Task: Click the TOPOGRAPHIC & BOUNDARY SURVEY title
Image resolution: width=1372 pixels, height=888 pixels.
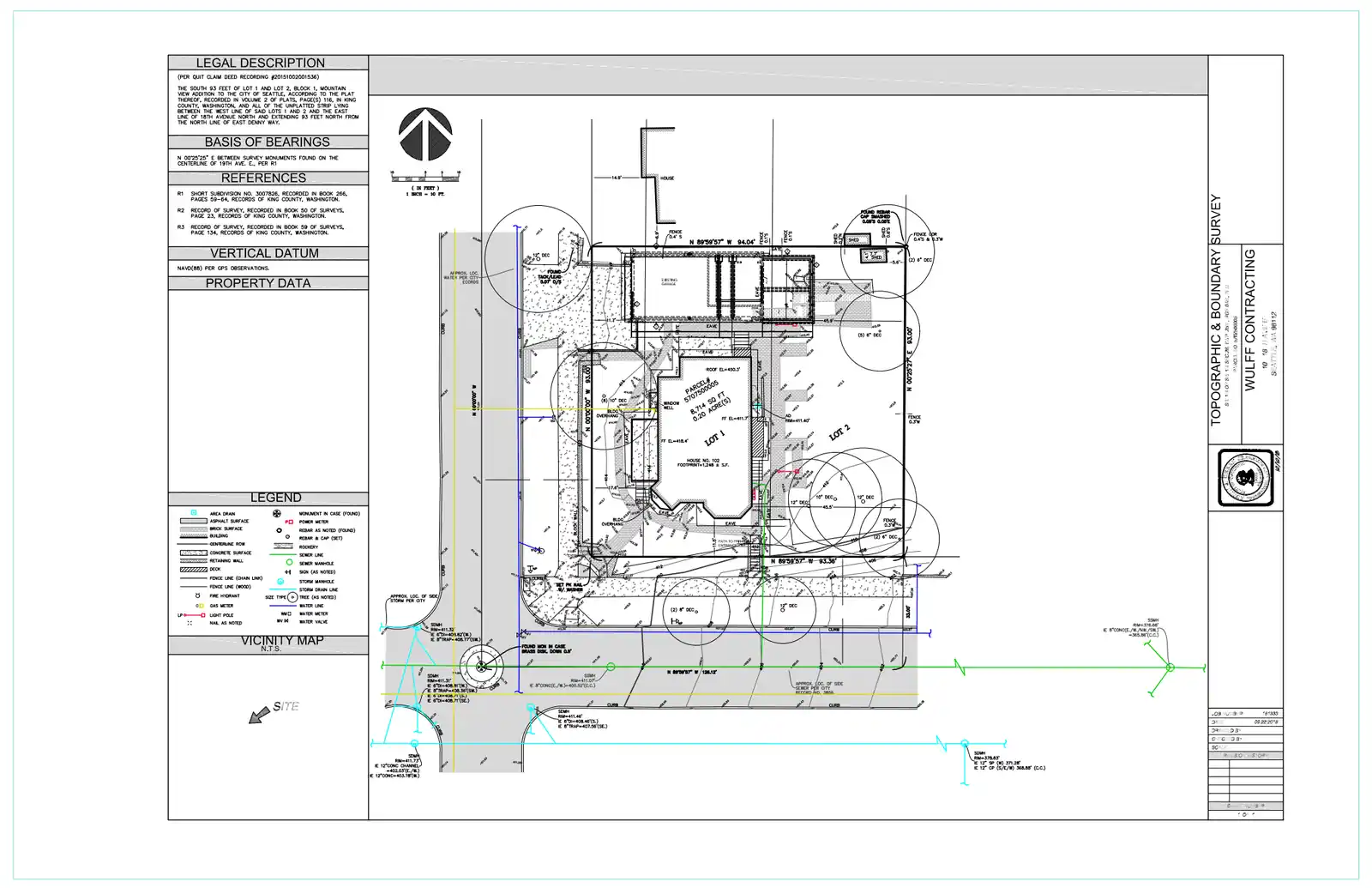Action: pyautogui.click(x=1215, y=310)
